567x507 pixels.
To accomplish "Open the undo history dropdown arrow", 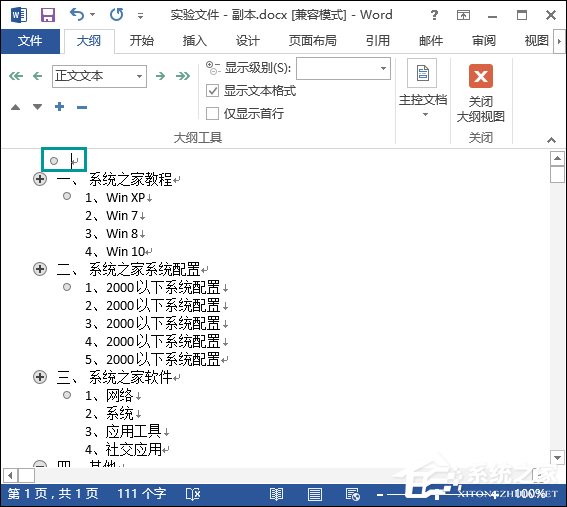I will pyautogui.click(x=93, y=15).
